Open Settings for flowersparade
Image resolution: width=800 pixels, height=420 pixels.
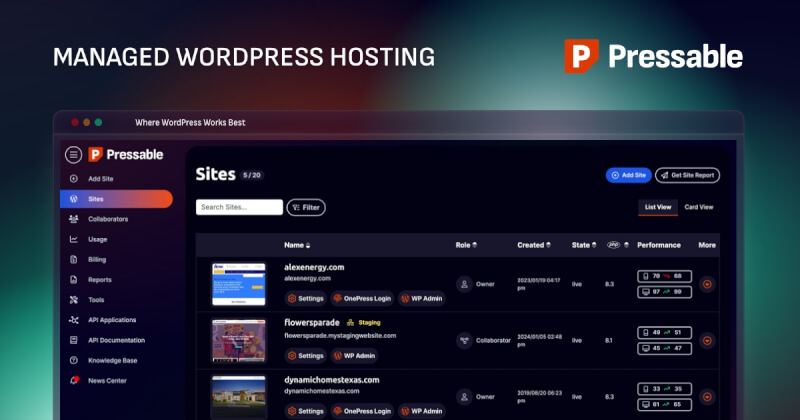pos(306,356)
